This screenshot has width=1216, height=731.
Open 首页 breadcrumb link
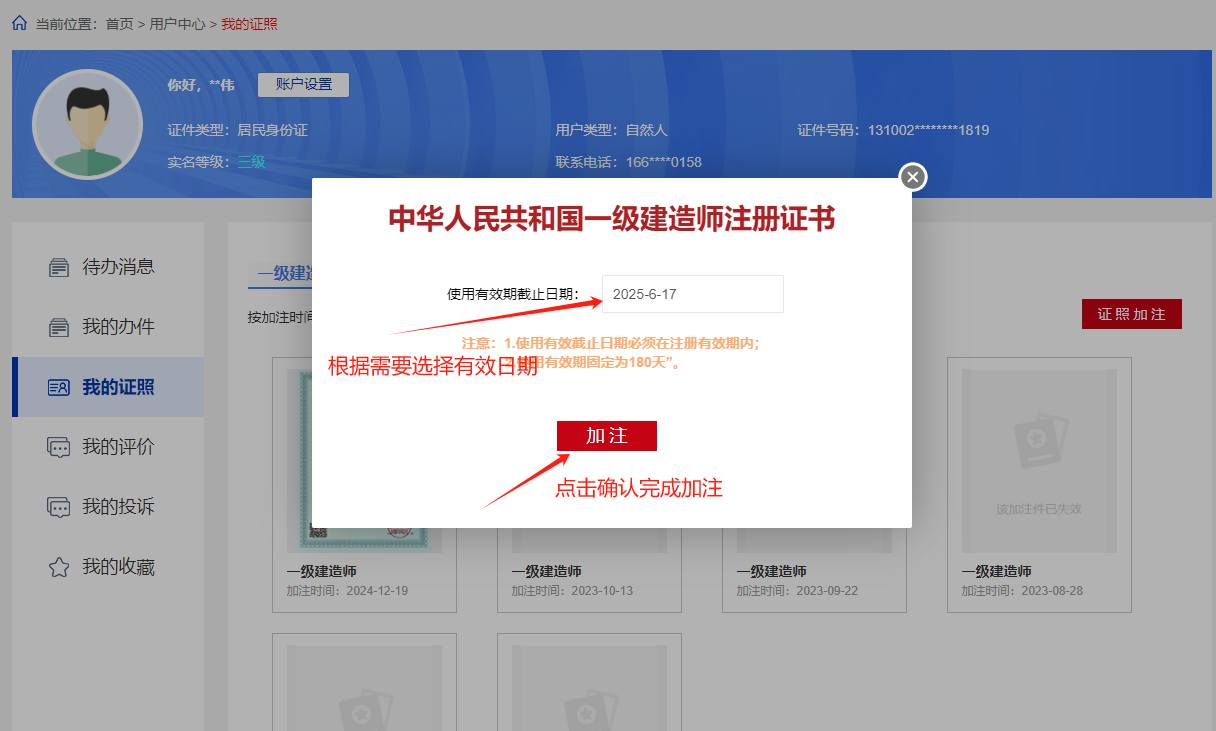pos(119,24)
